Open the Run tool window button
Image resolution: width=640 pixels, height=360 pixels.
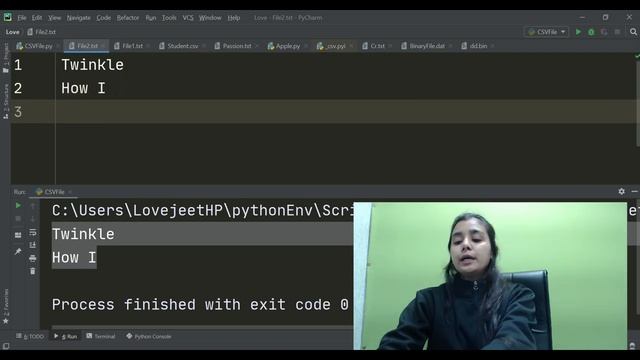point(65,336)
